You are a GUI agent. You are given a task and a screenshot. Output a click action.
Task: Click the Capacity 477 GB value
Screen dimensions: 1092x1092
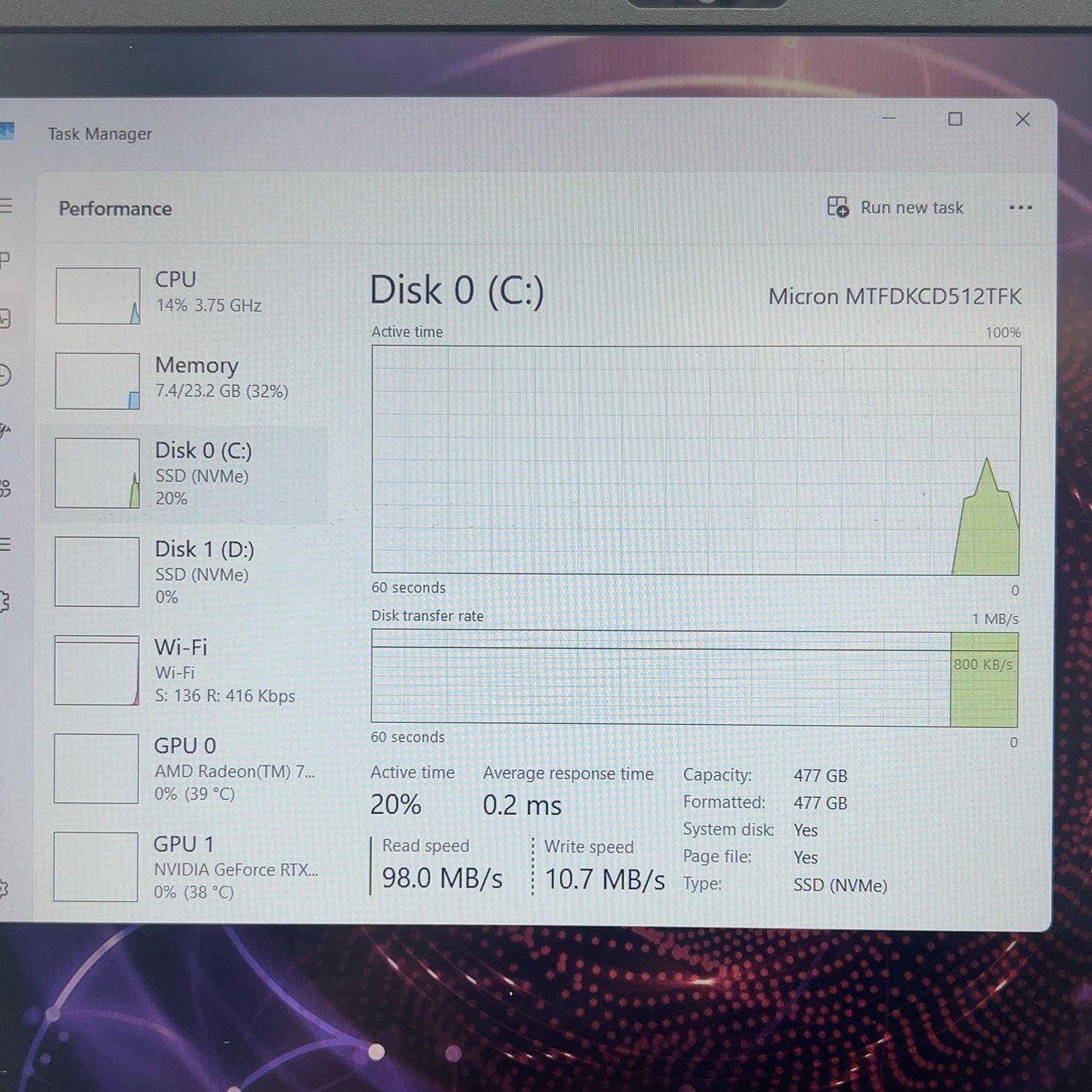[820, 776]
